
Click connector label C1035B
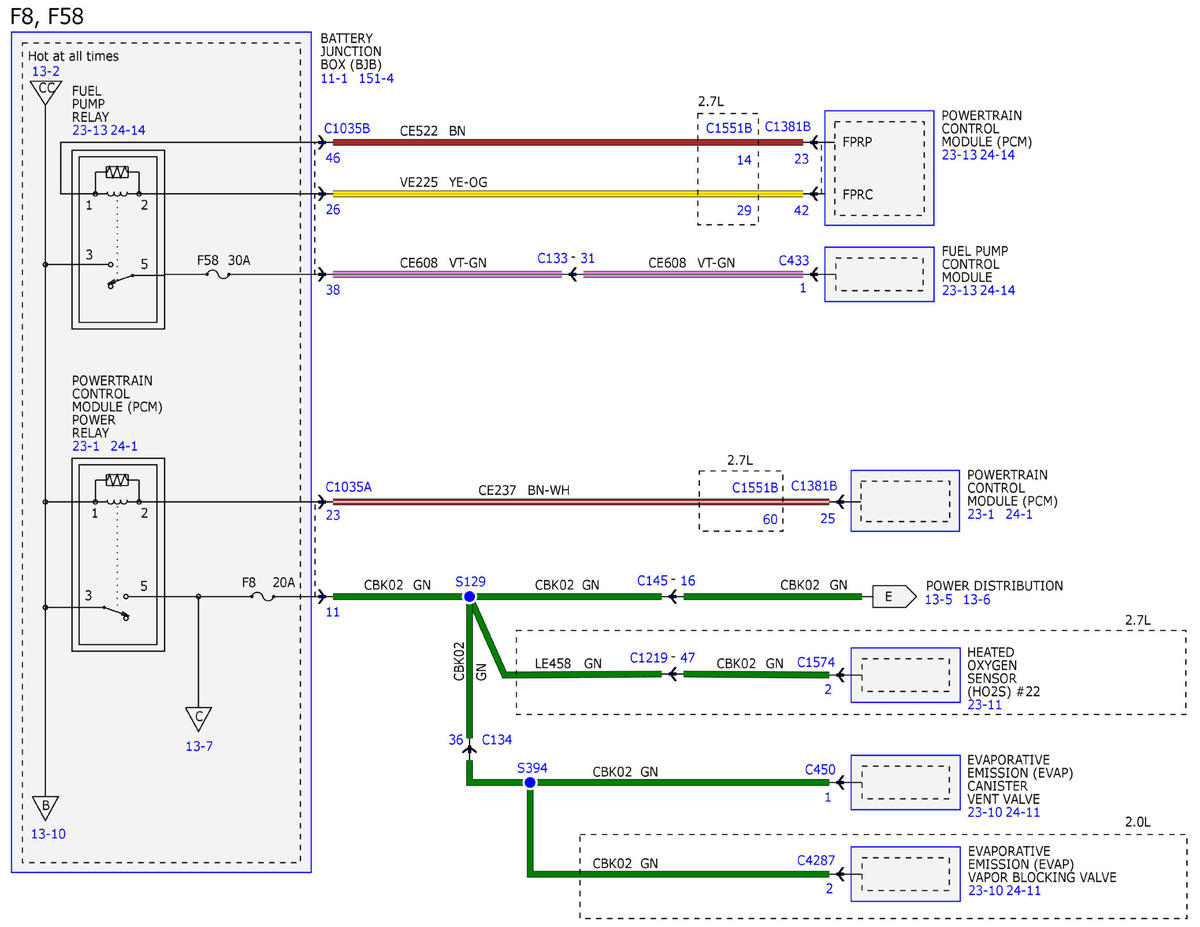[347, 129]
